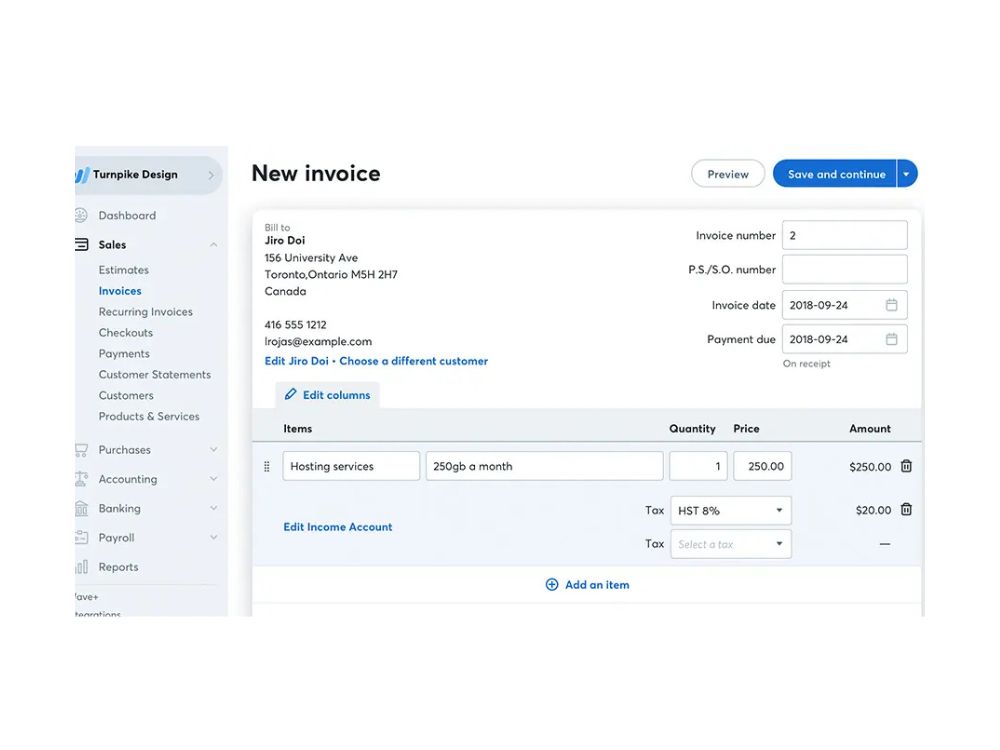
Task: Click the Invoice date field
Action: pyautogui.click(x=845, y=305)
